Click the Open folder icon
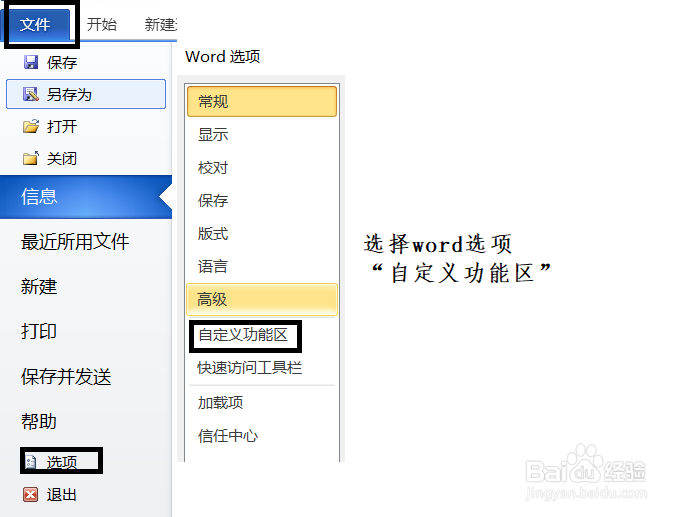The image size is (685, 517). 31,127
